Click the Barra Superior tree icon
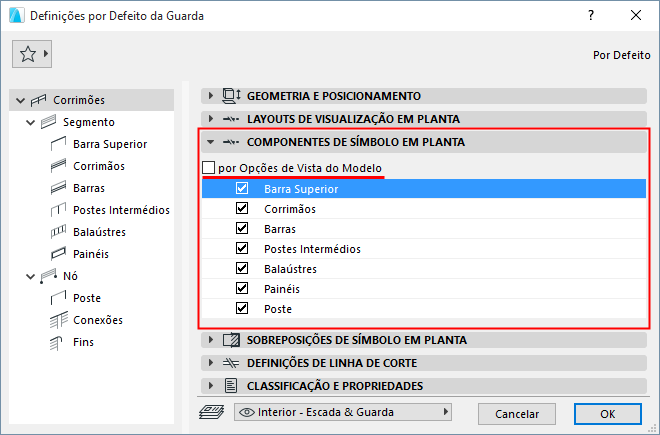The width and height of the screenshot is (660, 435). (57, 144)
